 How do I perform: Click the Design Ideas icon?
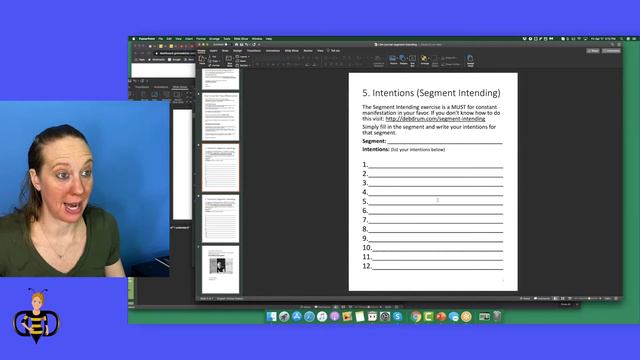pyautogui.click(x=470, y=60)
